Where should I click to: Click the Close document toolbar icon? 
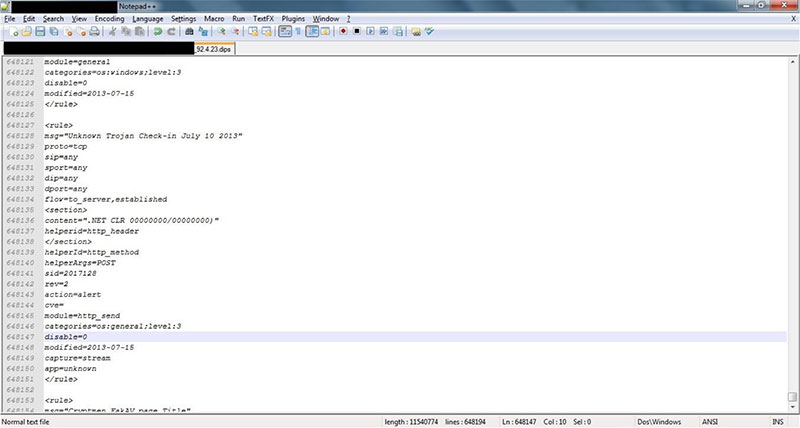pyautogui.click(x=68, y=32)
